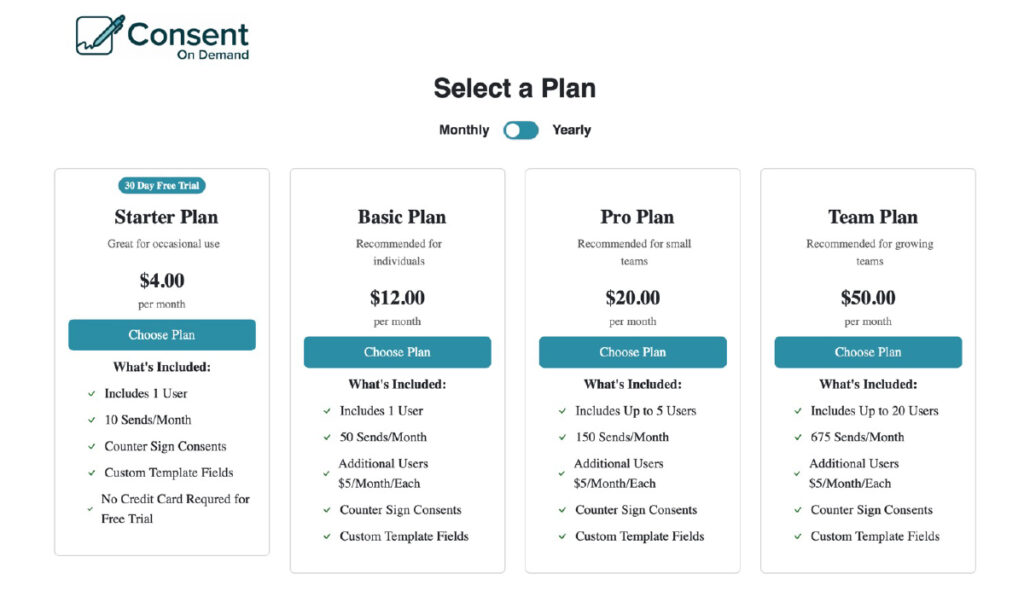This screenshot has width=1024, height=597.
Task: Click checkmark beside Starter's 10 Sends/Month
Action: click(x=91, y=421)
